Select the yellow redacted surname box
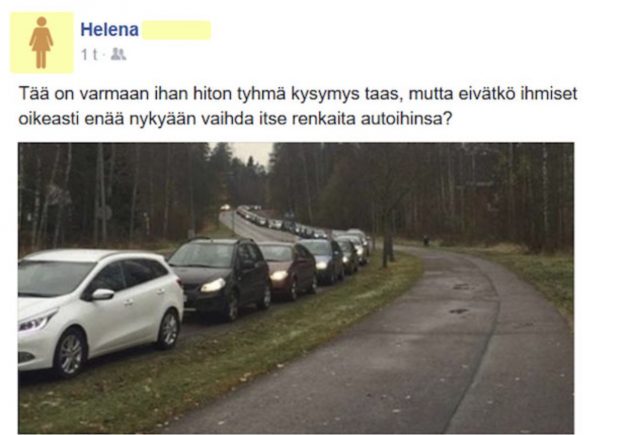The width and height of the screenshot is (632, 435). point(177,30)
